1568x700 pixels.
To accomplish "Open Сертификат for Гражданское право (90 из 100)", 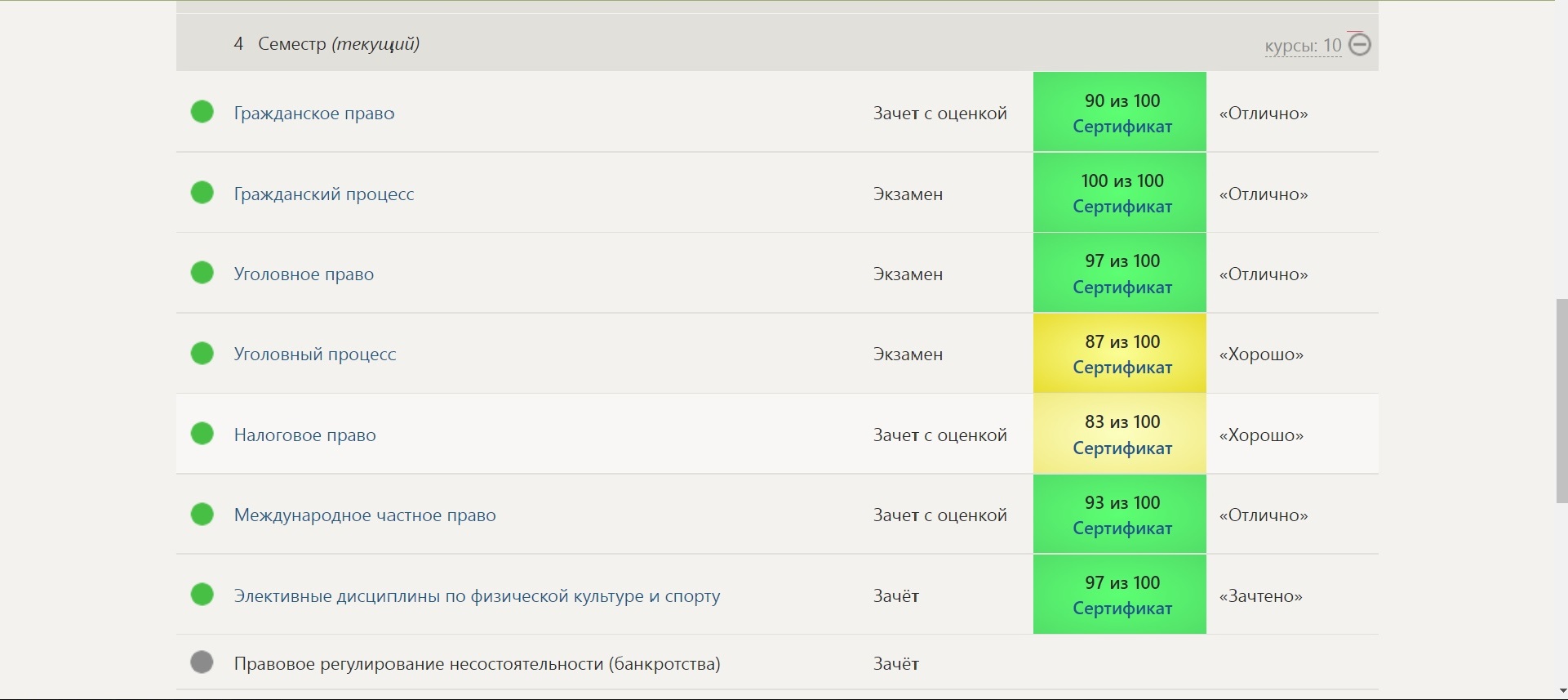I will click(1122, 127).
